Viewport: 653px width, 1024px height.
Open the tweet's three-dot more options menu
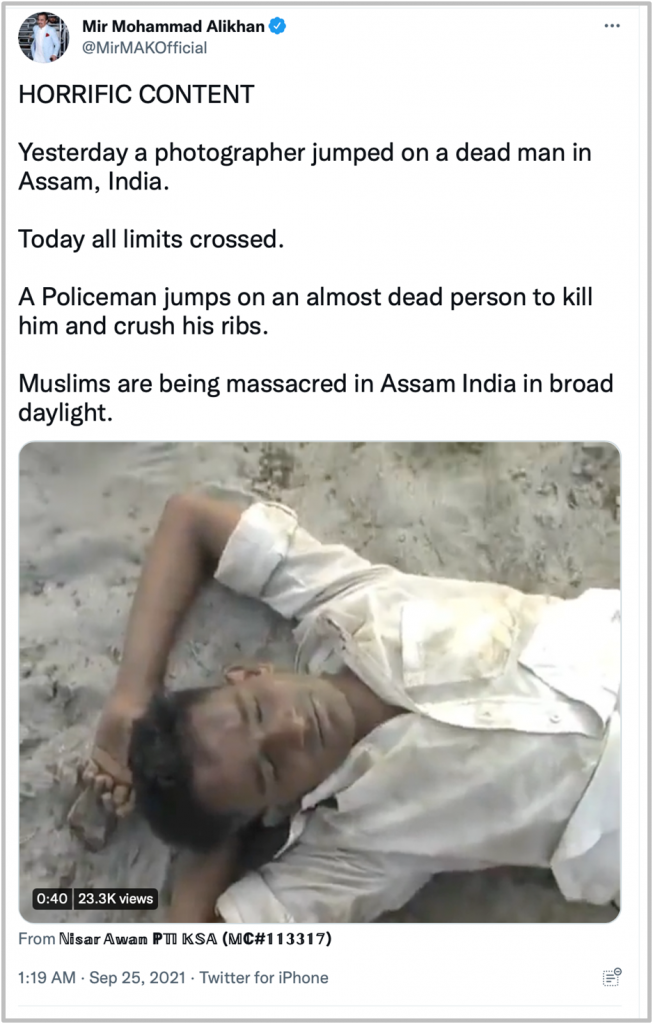[x=612, y=25]
